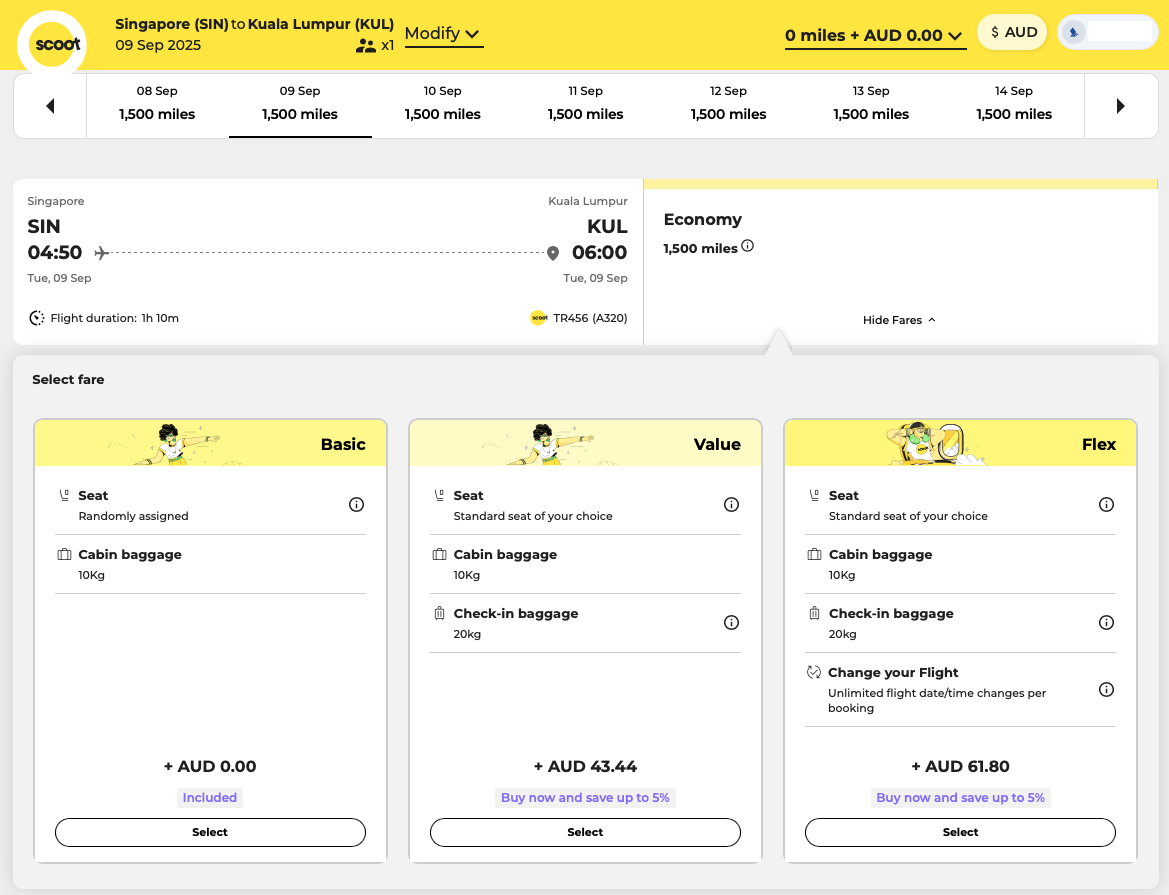The image size is (1169, 895).
Task: Click the '+ AUD 61.80' price
Action: point(960,766)
